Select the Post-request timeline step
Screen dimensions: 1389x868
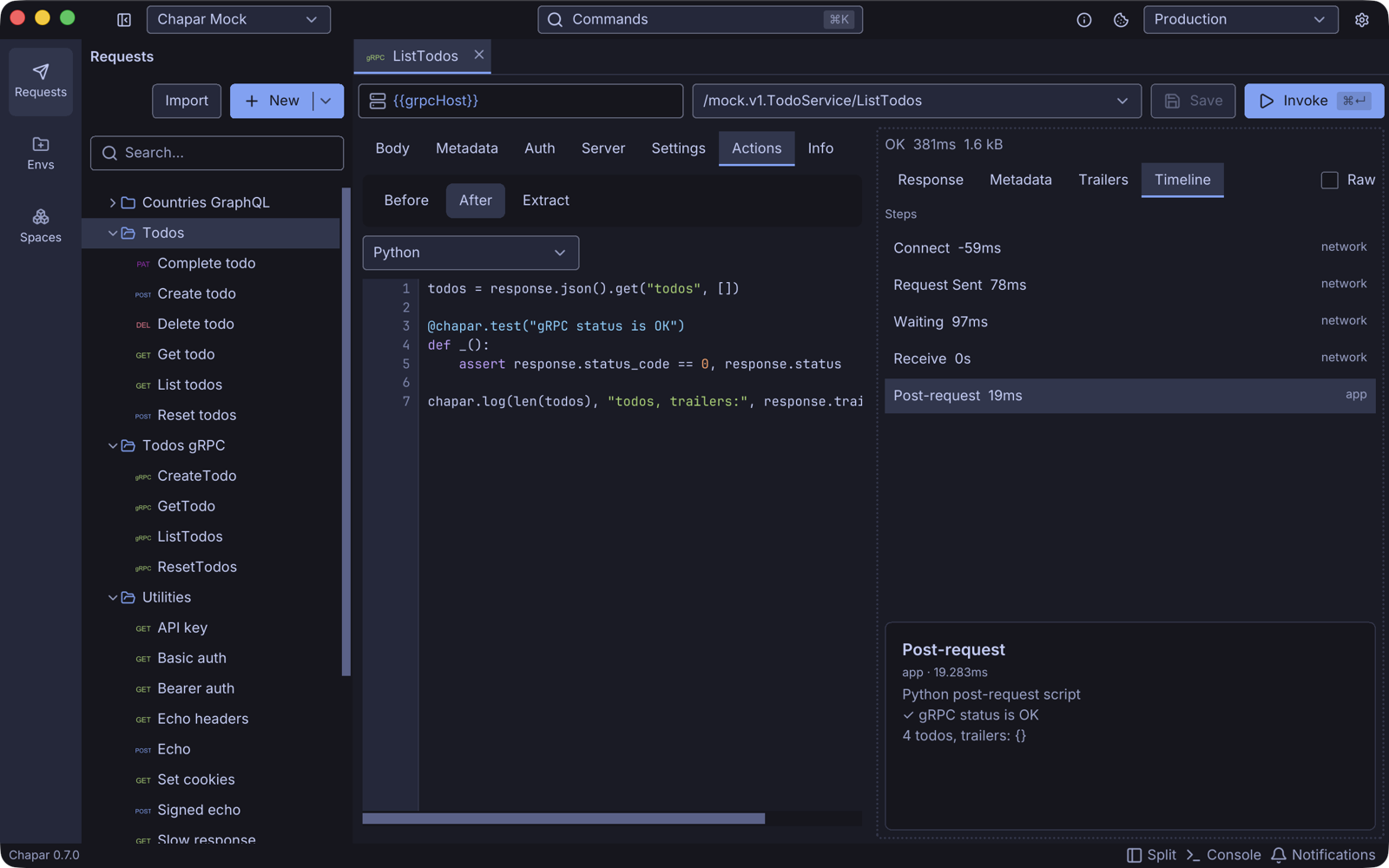(x=1130, y=396)
